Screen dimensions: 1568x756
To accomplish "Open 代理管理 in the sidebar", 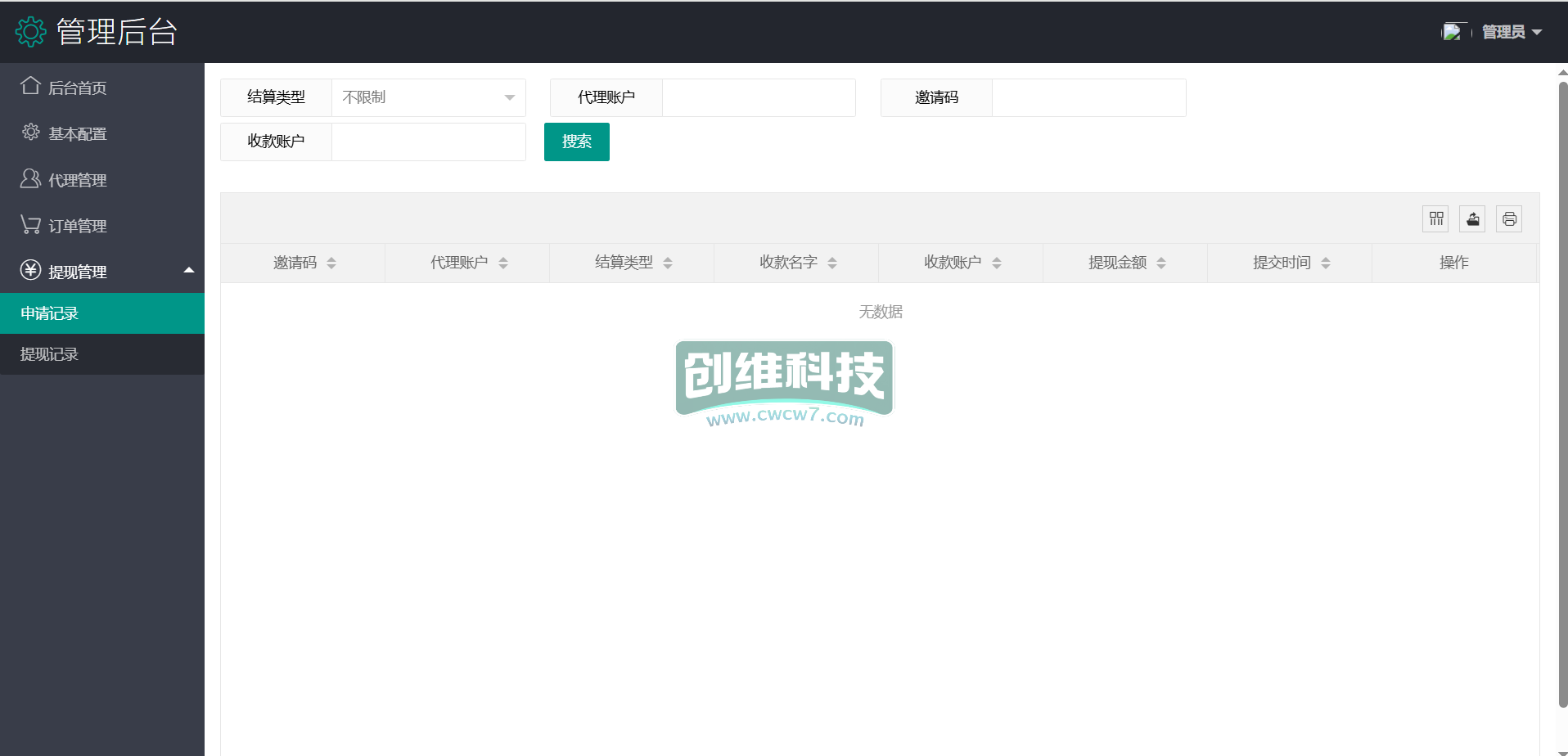I will pos(77,180).
